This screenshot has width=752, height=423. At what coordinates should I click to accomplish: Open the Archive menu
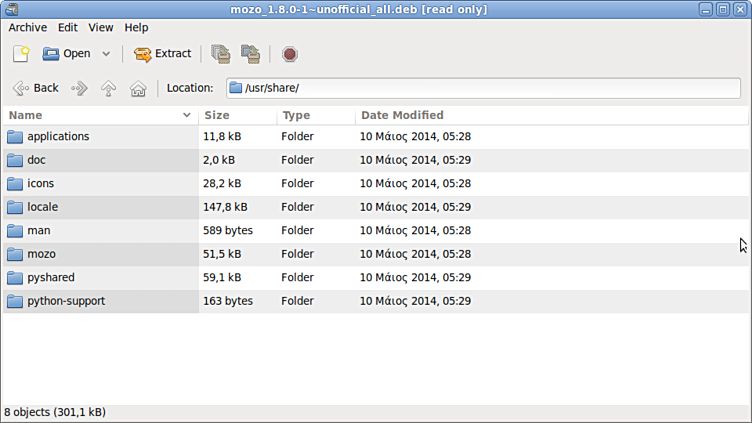tap(28, 28)
